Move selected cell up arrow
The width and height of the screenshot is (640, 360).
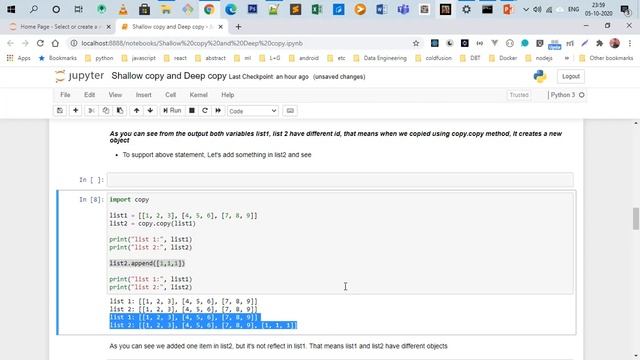tap(136, 111)
